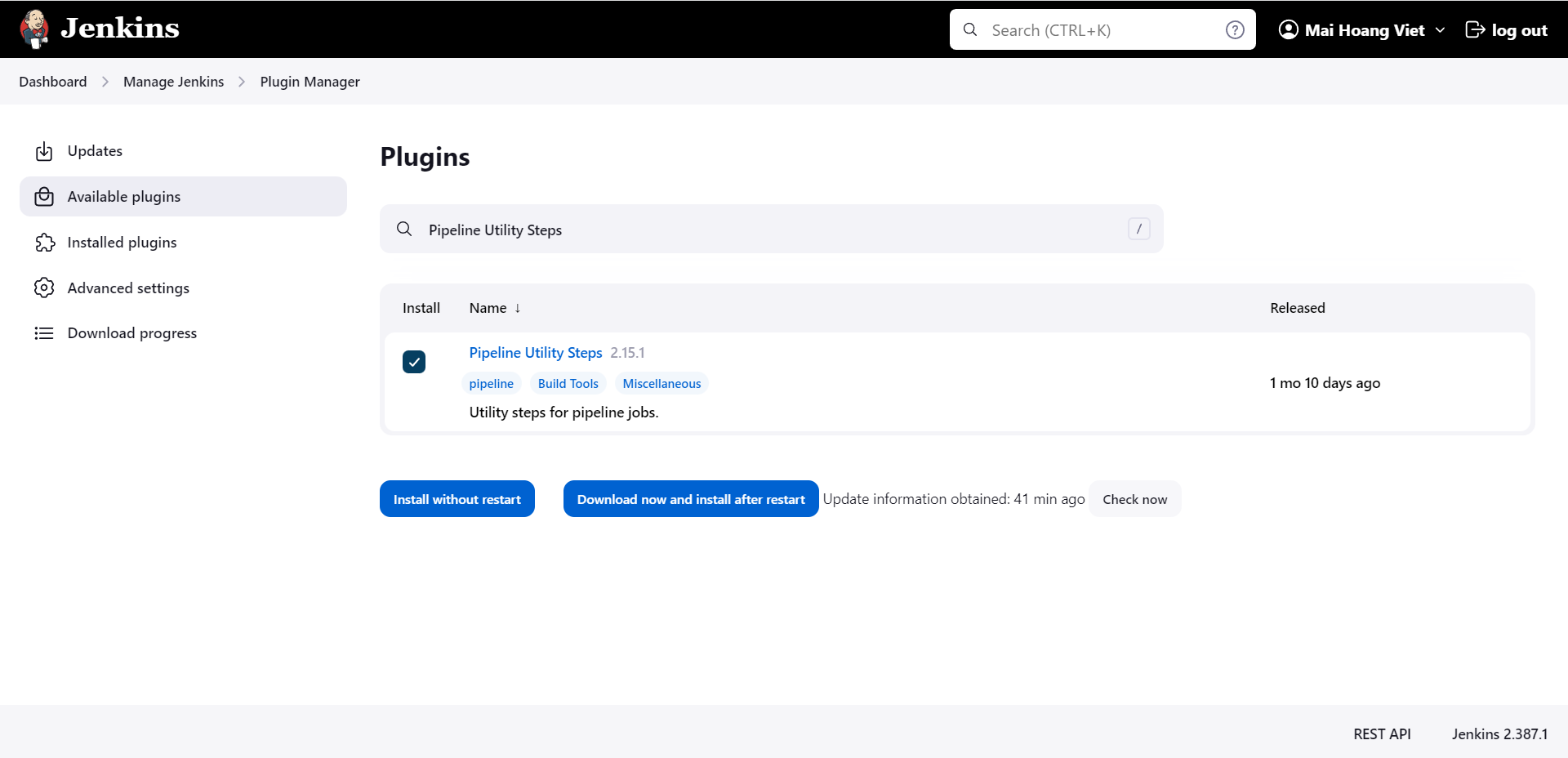This screenshot has height=758, width=1568.
Task: Click Update information obtained text
Action: point(954,499)
